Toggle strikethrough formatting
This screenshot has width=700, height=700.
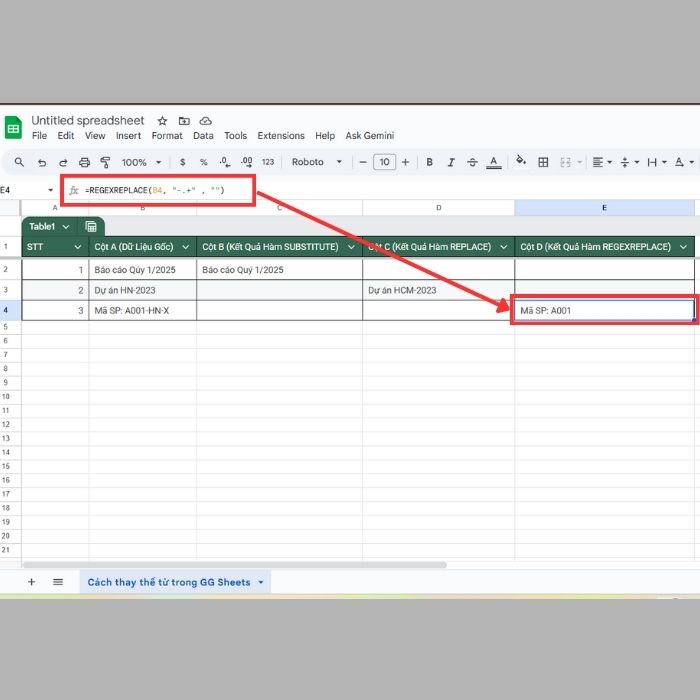coord(472,162)
